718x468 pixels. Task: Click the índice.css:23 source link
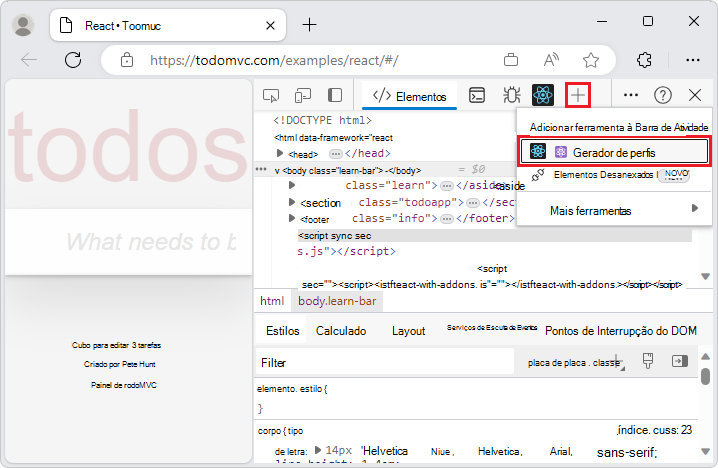click(654, 430)
